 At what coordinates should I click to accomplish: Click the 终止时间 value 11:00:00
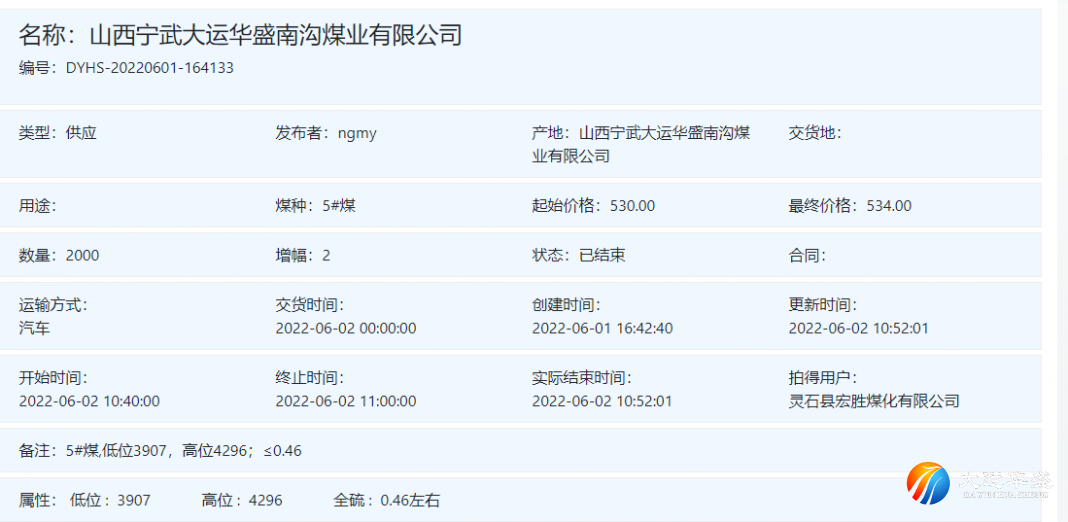(346, 401)
